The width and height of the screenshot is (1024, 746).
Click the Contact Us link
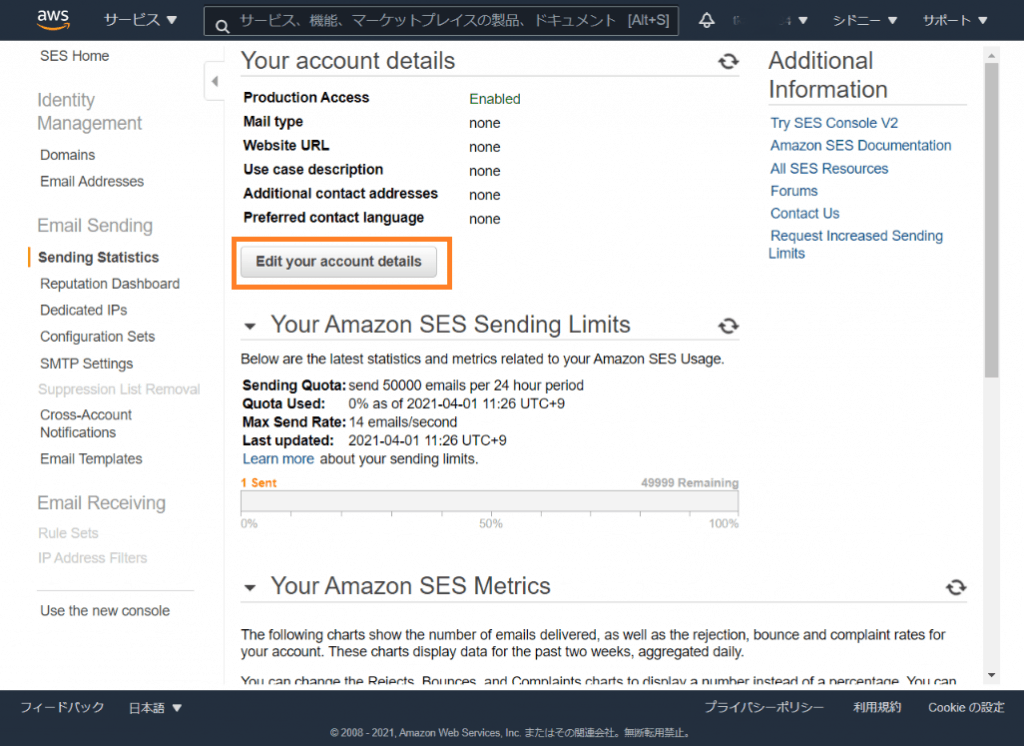805,213
